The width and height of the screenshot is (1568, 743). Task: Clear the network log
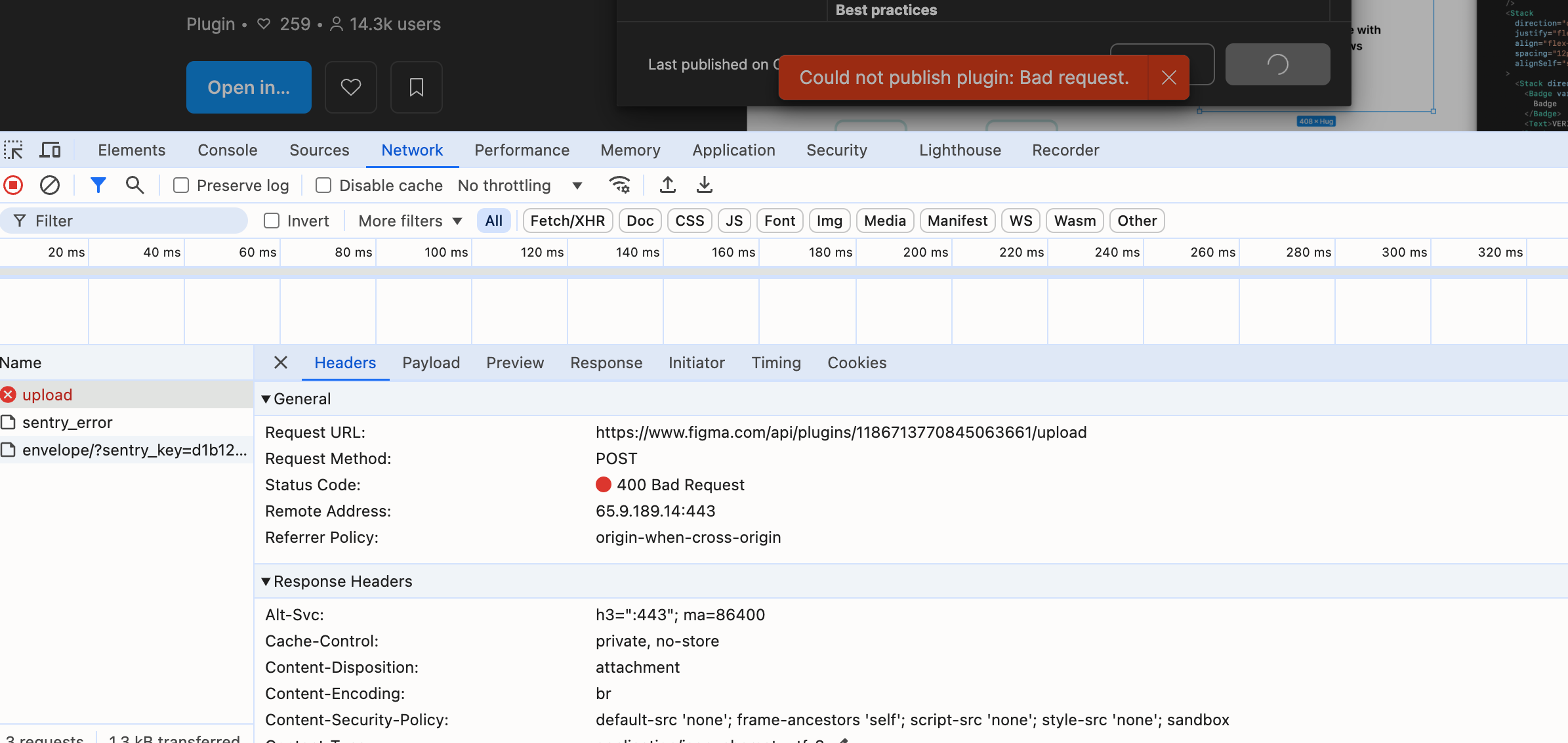50,186
